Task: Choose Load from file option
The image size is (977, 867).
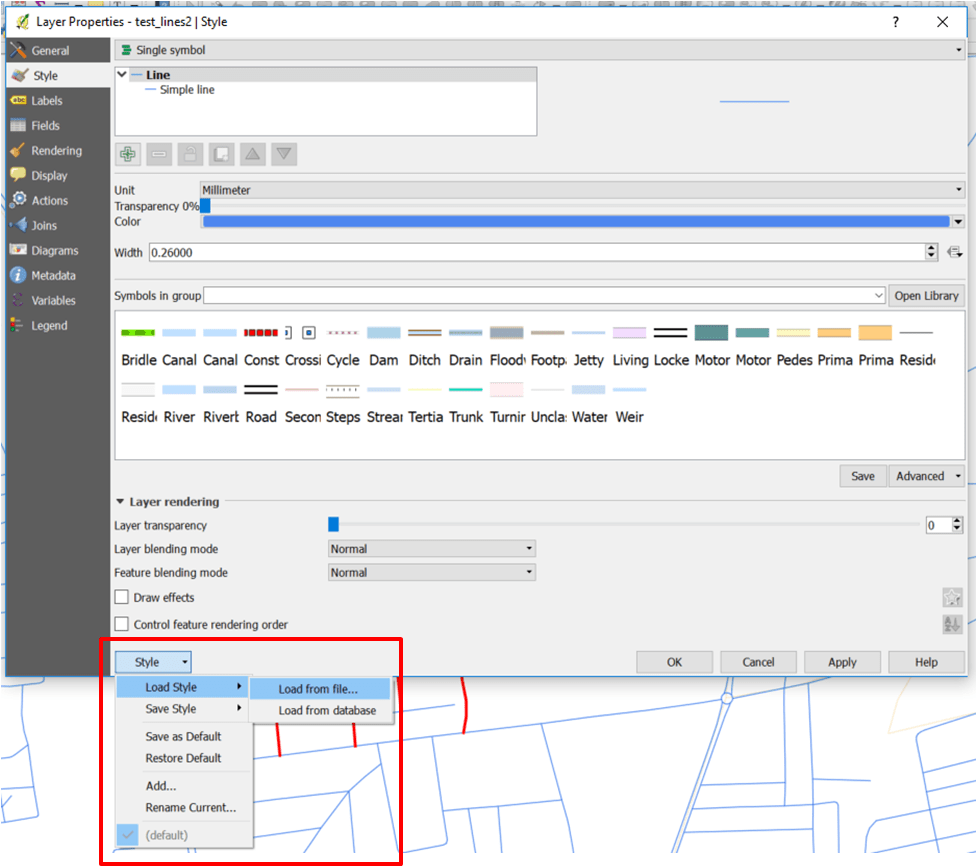Action: coord(320,689)
